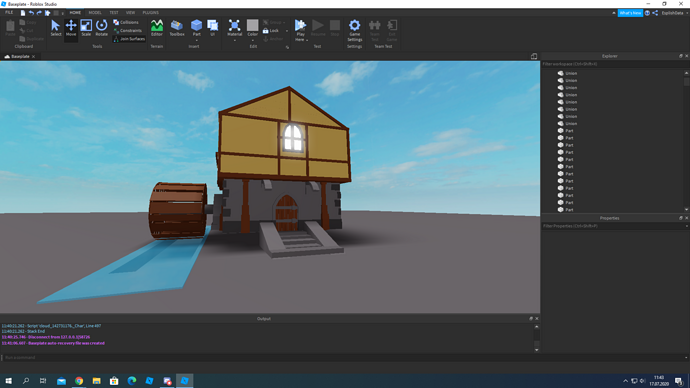Viewport: 690px width, 388px height.
Task: Open the command bar history dropdown
Action: (686, 358)
